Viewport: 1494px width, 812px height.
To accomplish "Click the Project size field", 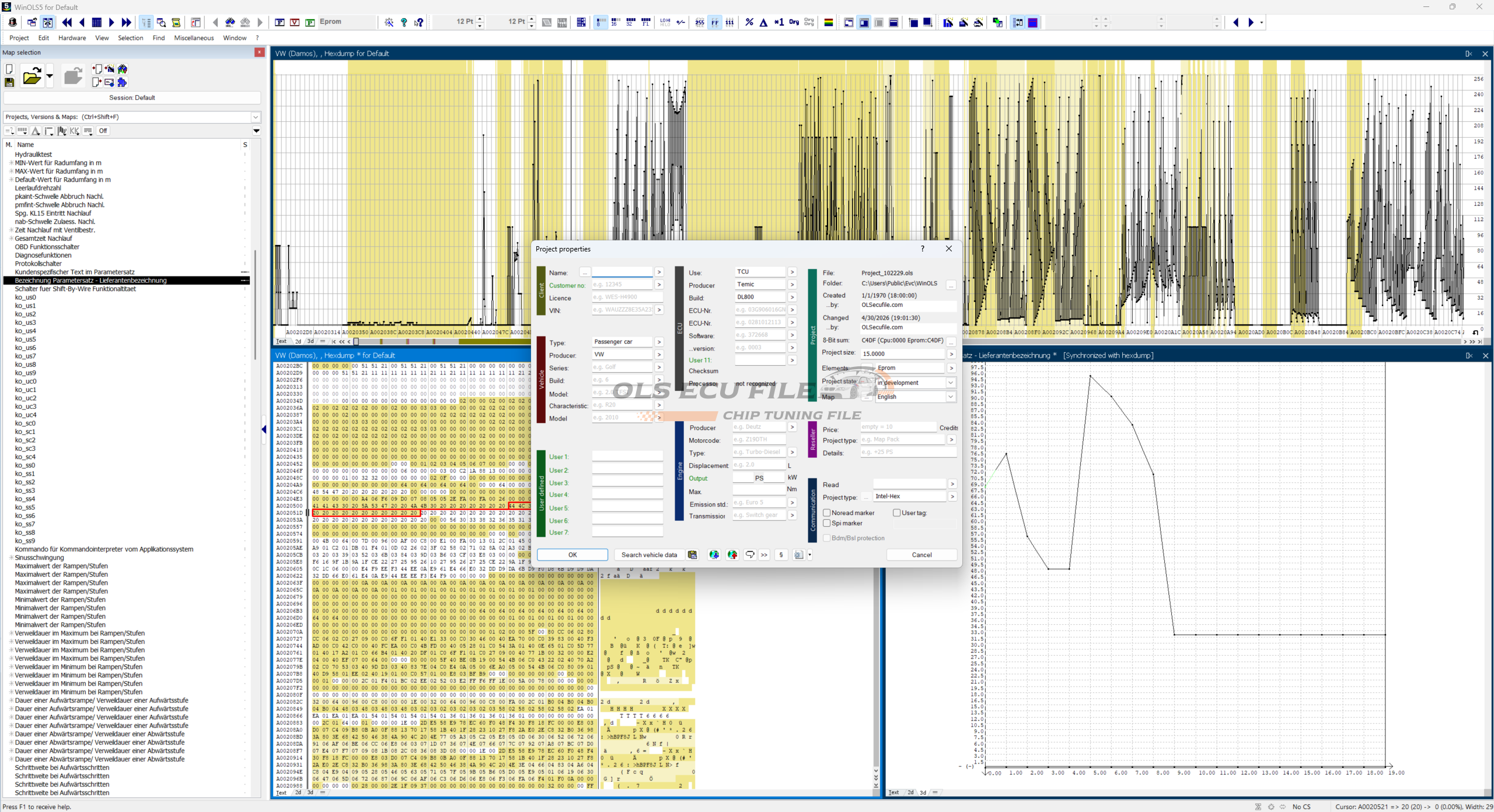I will pos(902,353).
